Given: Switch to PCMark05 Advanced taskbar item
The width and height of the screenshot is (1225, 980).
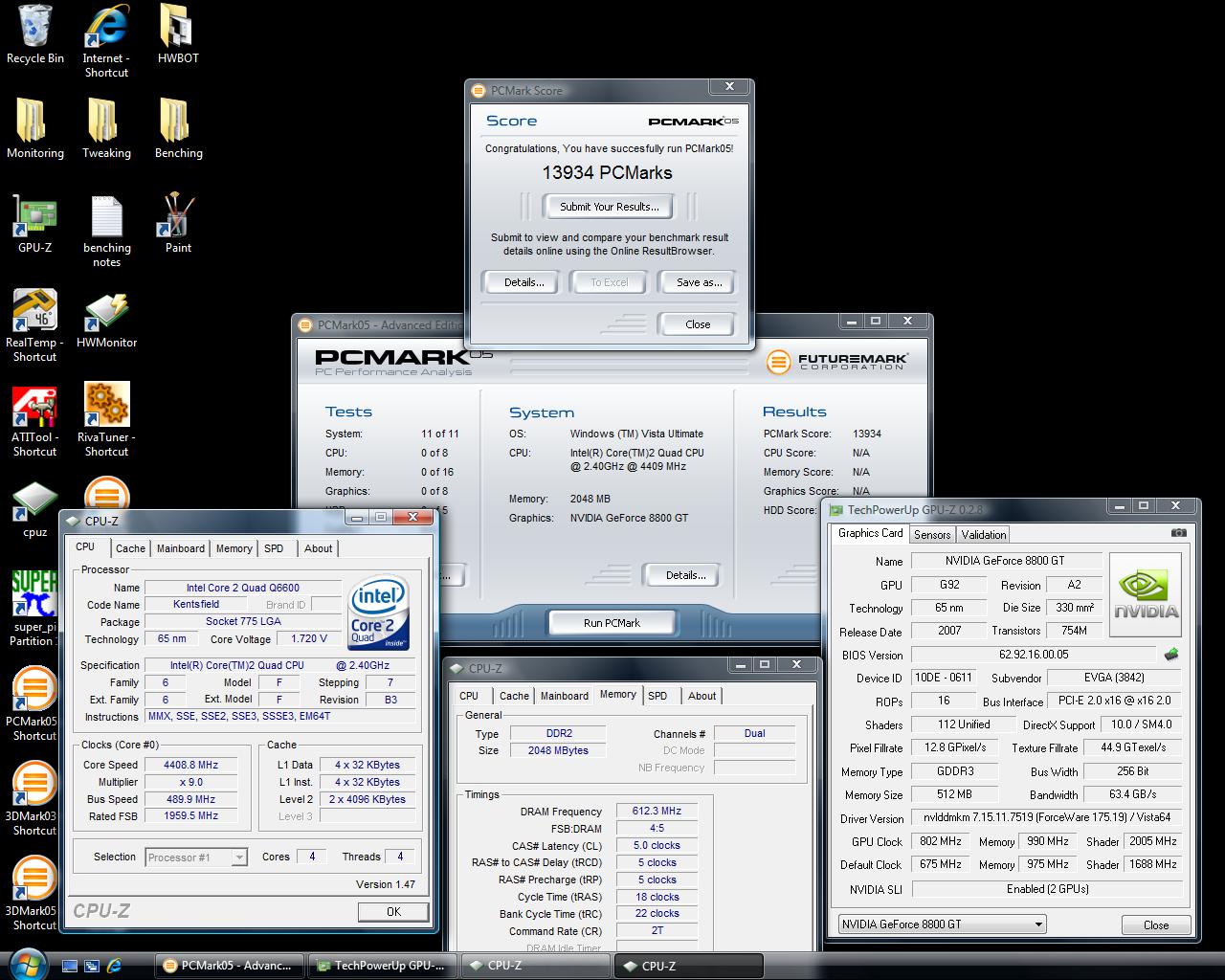Looking at the screenshot, I should (x=231, y=966).
